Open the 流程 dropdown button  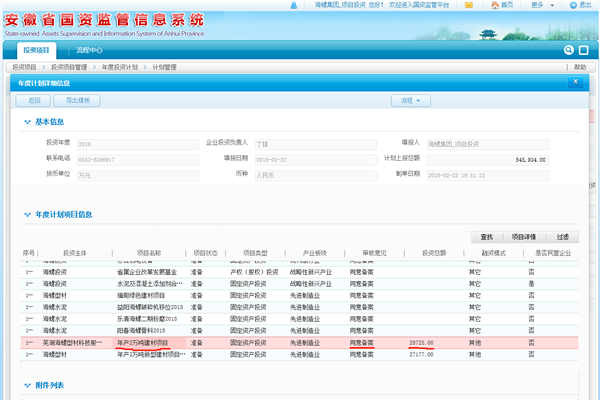pos(410,100)
